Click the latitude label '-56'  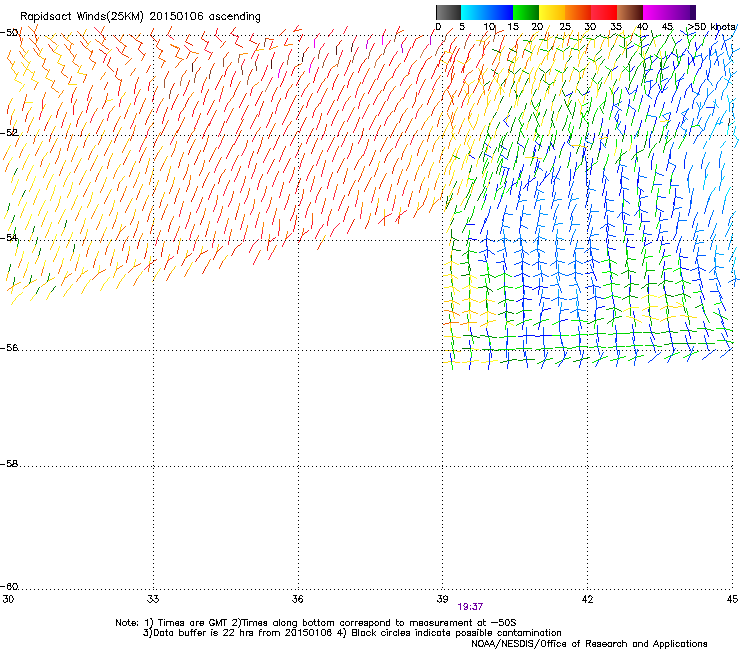(9, 347)
